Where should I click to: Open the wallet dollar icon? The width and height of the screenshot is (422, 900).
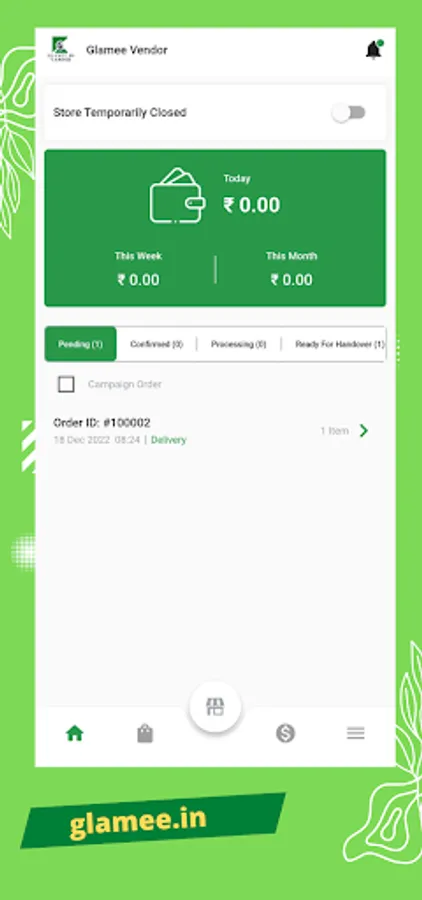[x=285, y=733]
